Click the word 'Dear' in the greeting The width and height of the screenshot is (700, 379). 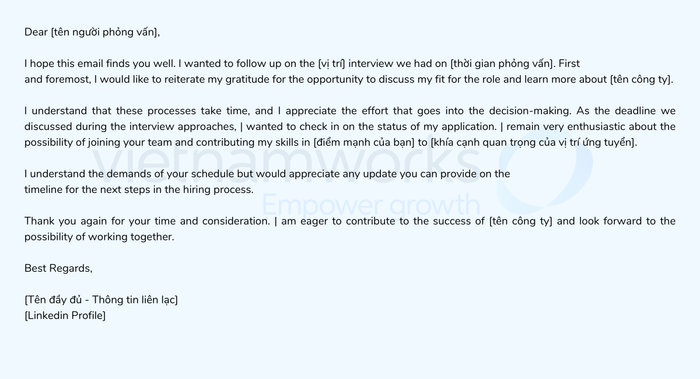pos(36,32)
